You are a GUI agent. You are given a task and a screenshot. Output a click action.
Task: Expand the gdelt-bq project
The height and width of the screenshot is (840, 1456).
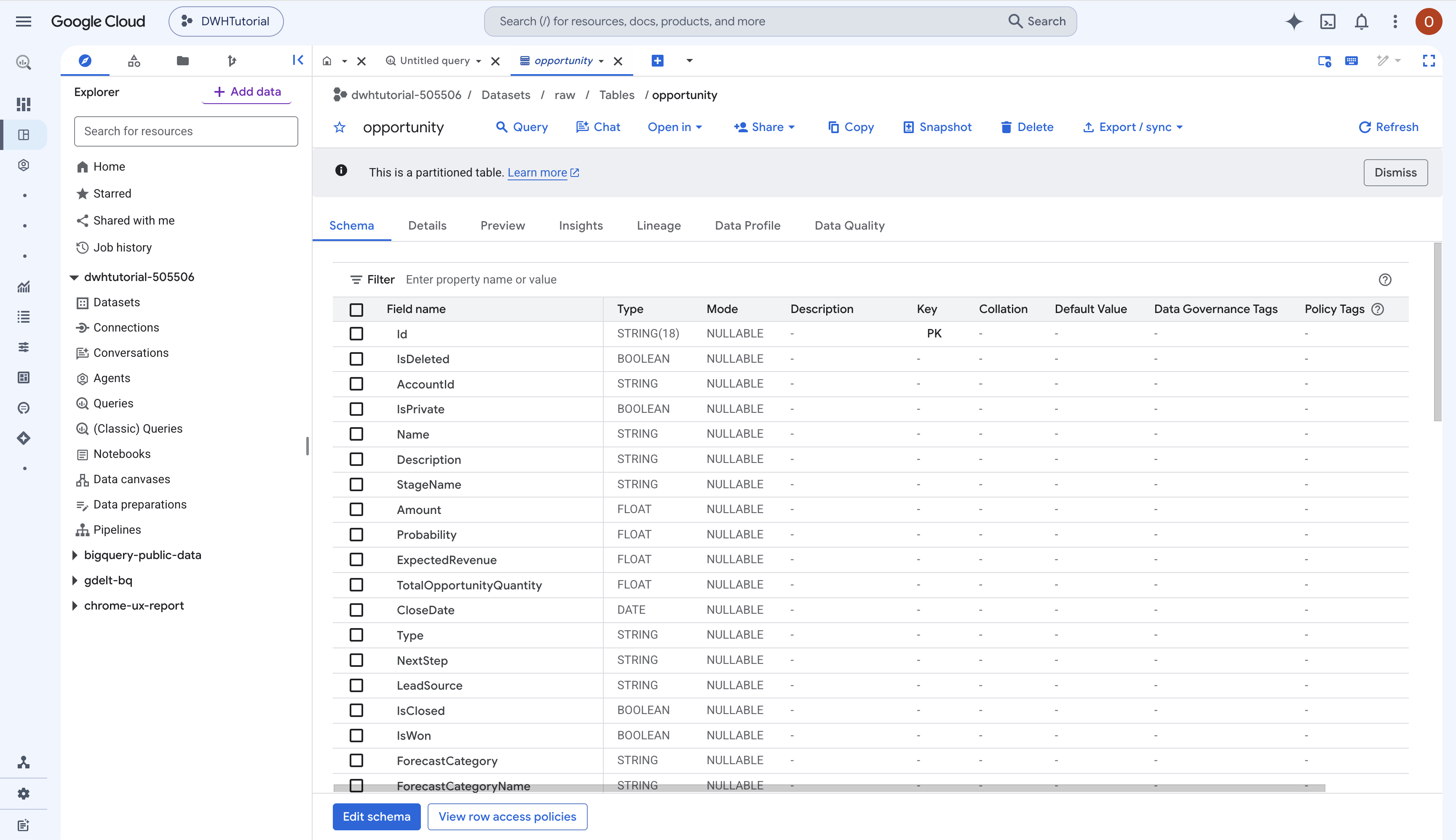75,581
